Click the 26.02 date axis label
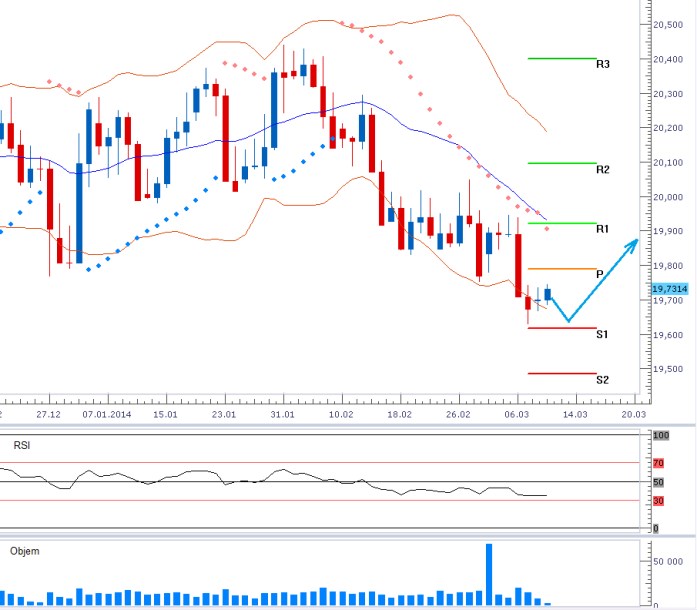Viewport: 697px width, 610px height. pyautogui.click(x=458, y=415)
